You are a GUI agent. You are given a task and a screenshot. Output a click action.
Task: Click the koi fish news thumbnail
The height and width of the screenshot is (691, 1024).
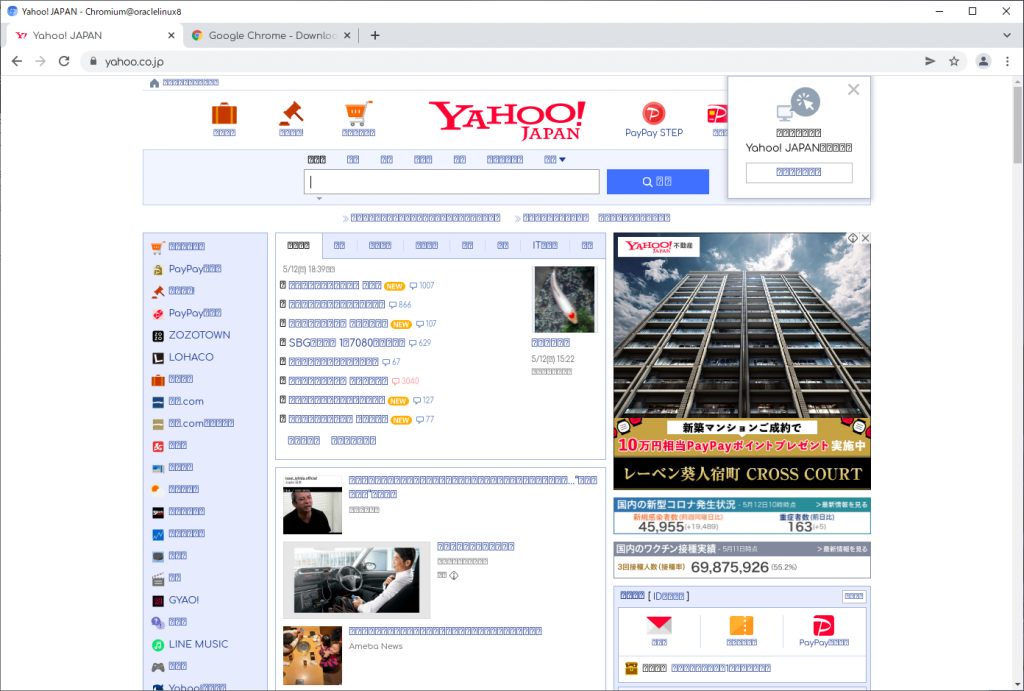coord(564,300)
